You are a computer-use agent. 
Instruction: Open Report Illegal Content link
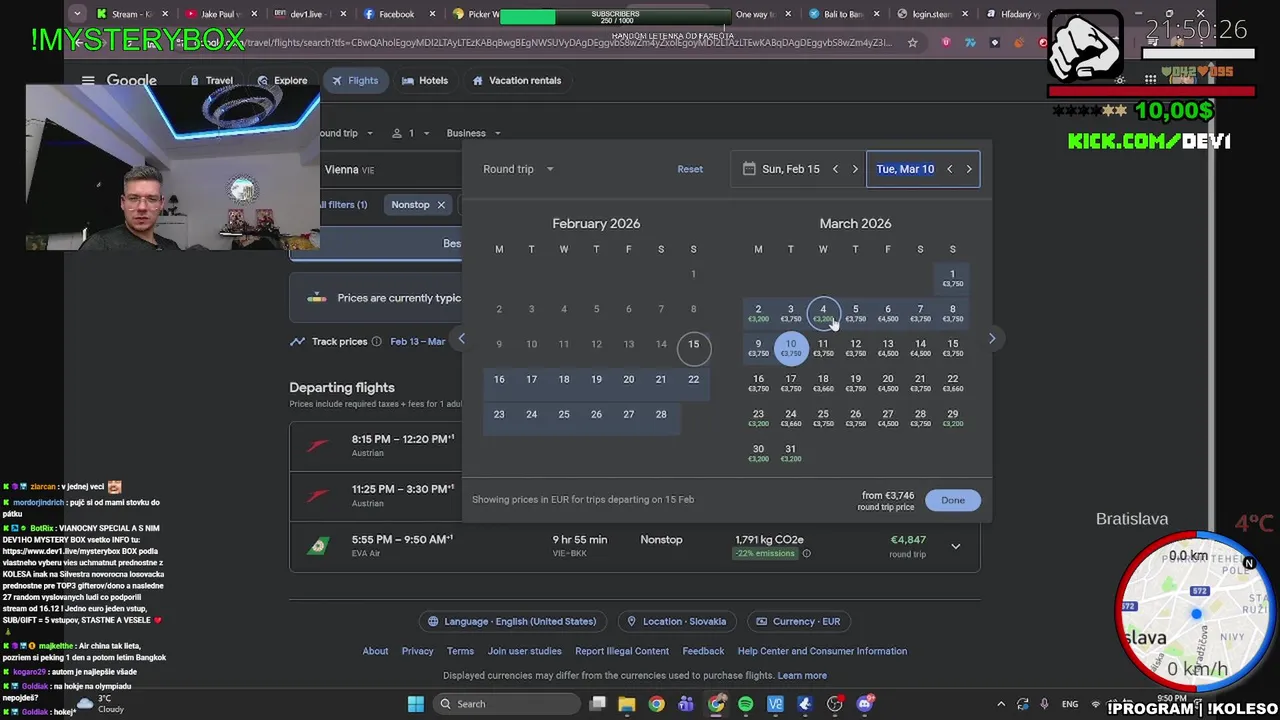[622, 651]
